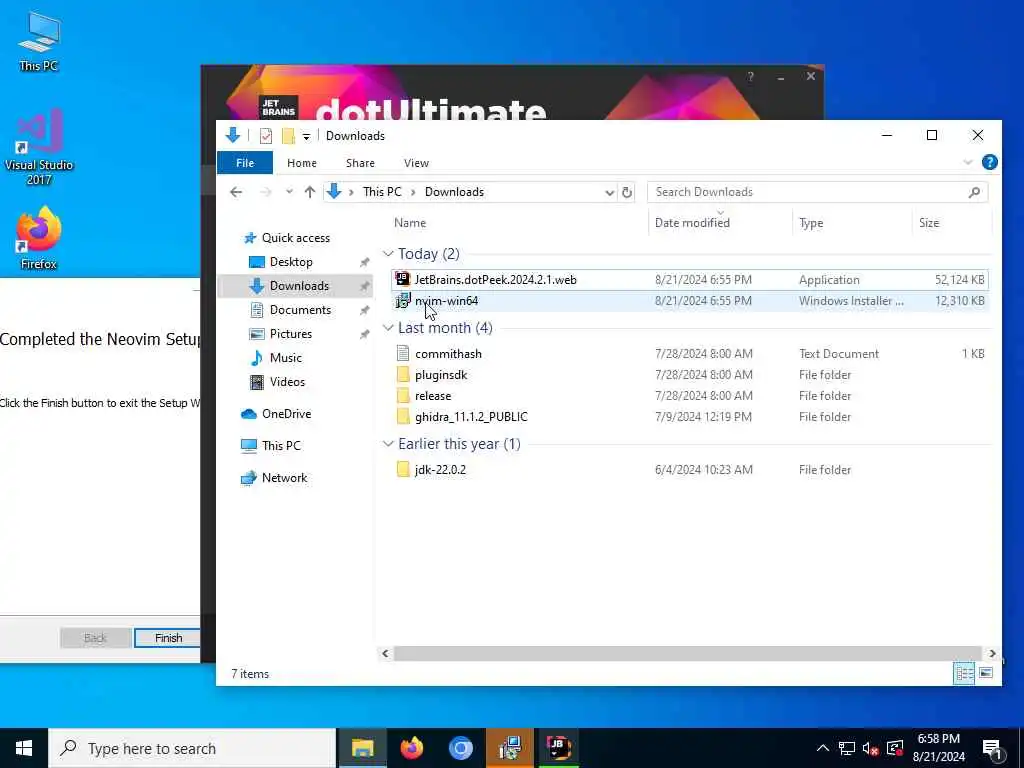Select This PC in the navigation pane
Image resolution: width=1024 pixels, height=768 pixels.
coord(281,446)
